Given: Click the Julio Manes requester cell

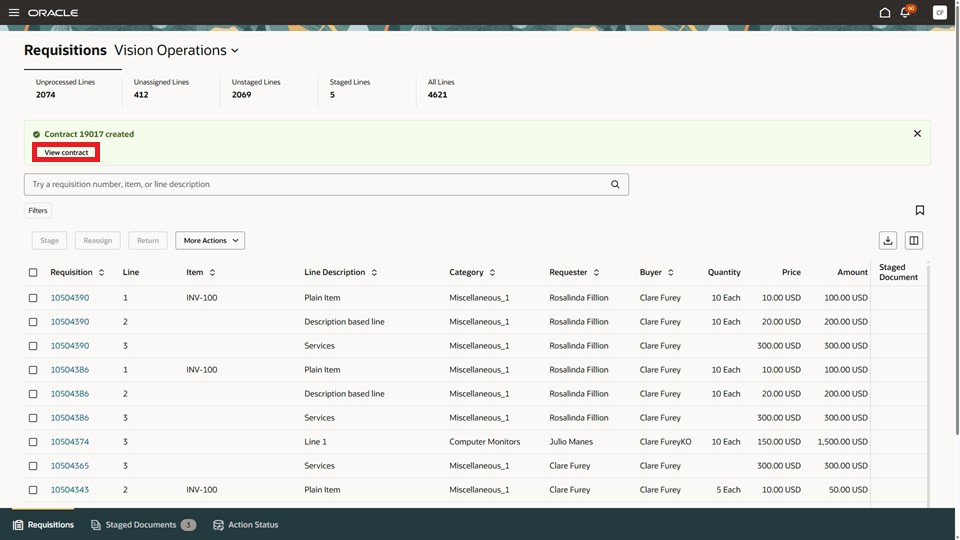Looking at the screenshot, I should (571, 441).
